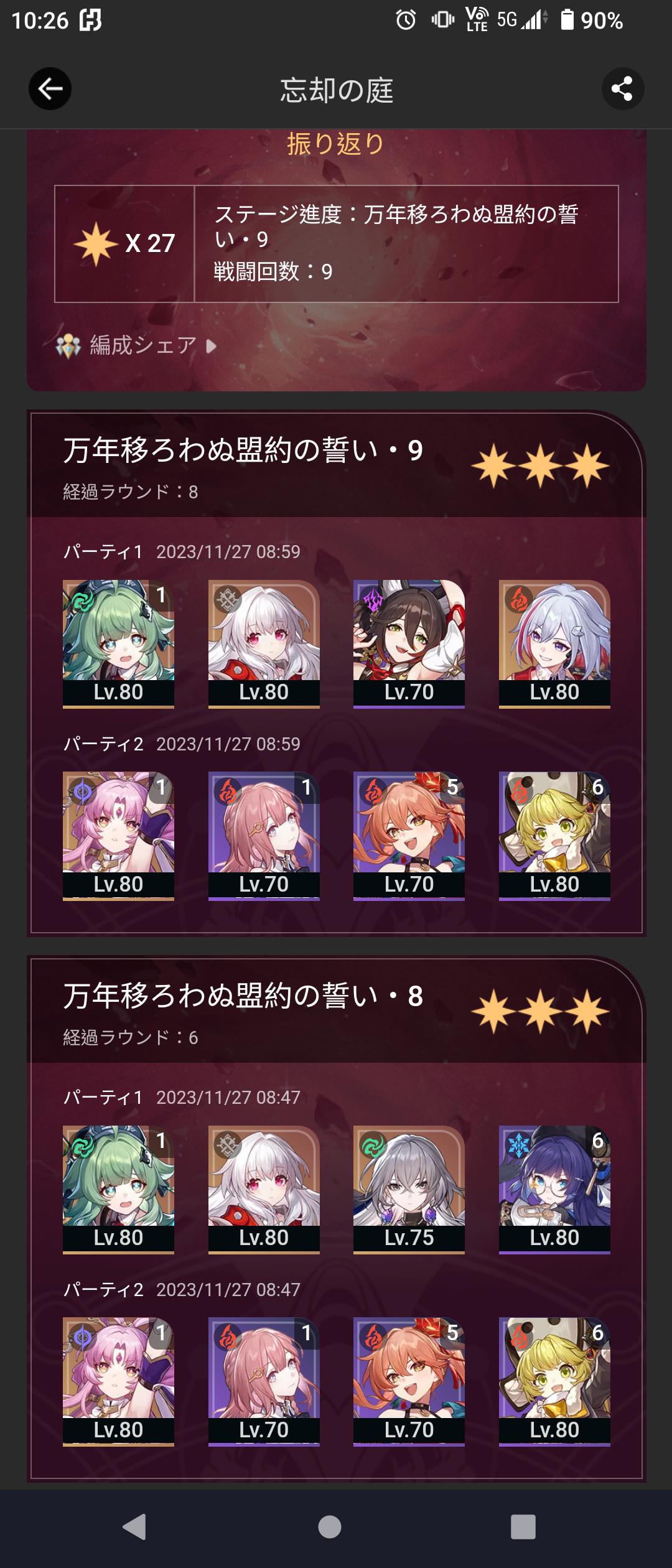Select pink-haired Lv.80 character in stage 8 party 2
672x1568 pixels.
(118, 1382)
